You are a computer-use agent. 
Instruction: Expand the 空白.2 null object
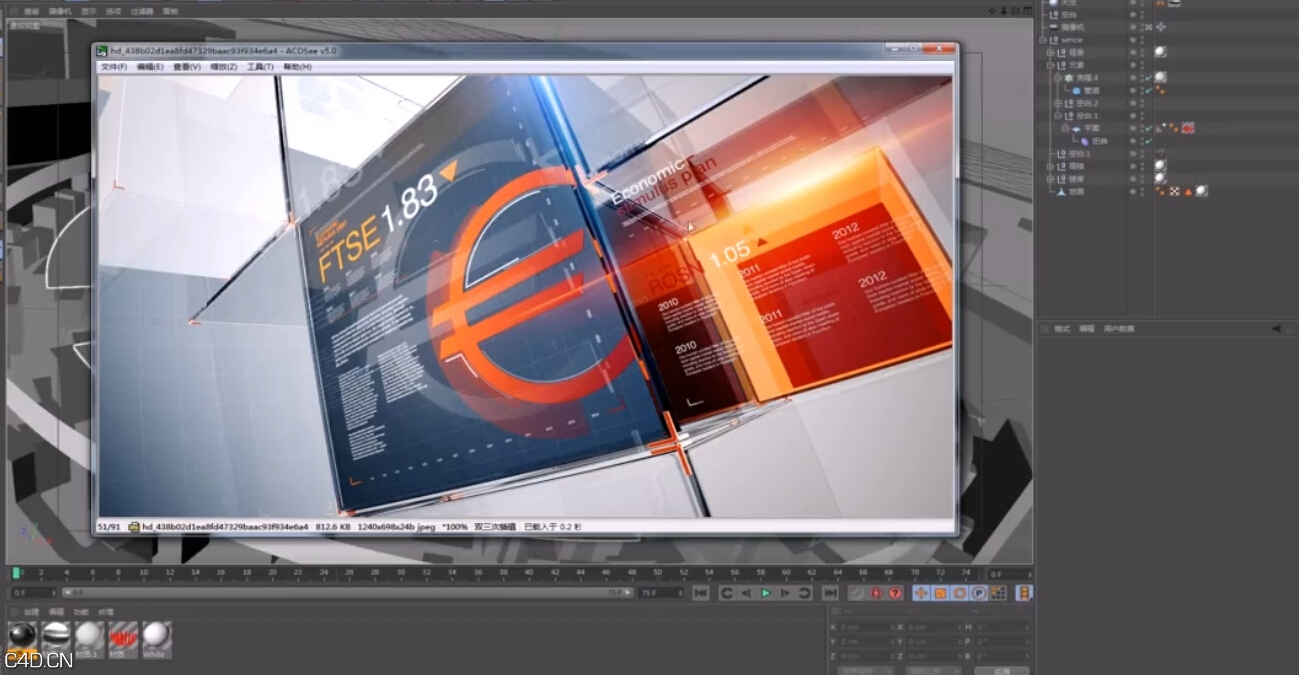click(1057, 103)
